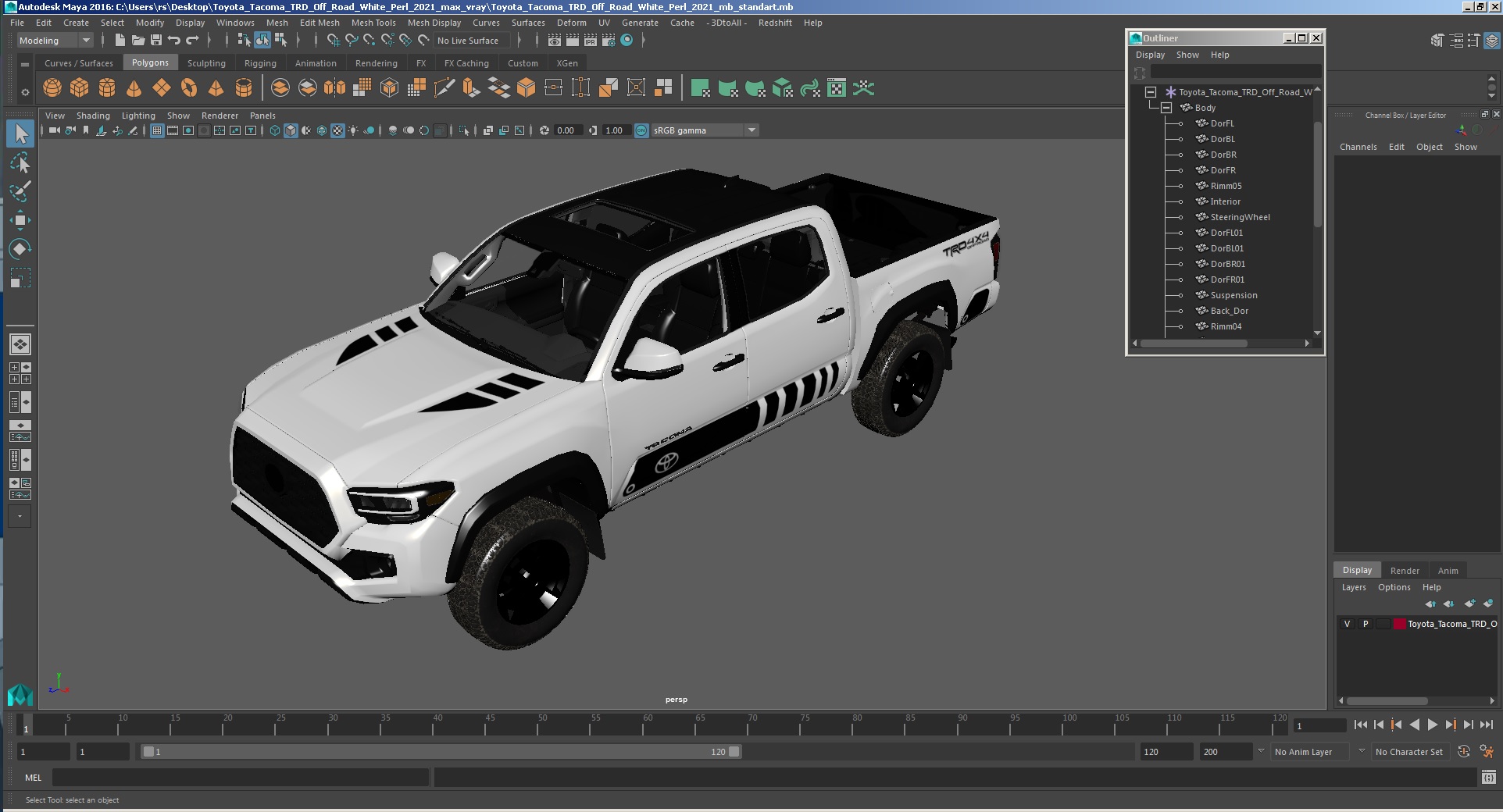Switch to the Render layer tab
1503x812 pixels.
tap(1405, 571)
